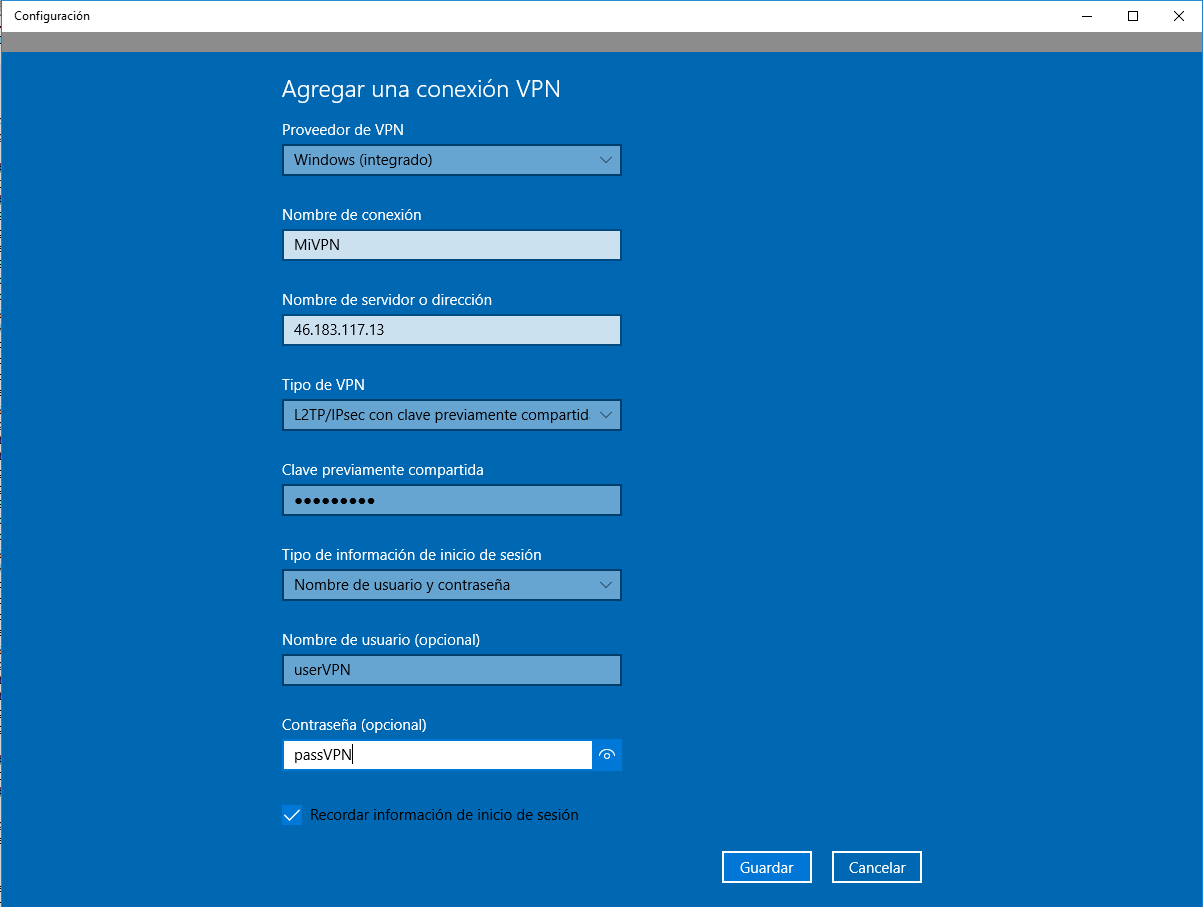This screenshot has height=907, width=1203.
Task: Click the Contraseña (opcional) label
Action: (x=354, y=725)
